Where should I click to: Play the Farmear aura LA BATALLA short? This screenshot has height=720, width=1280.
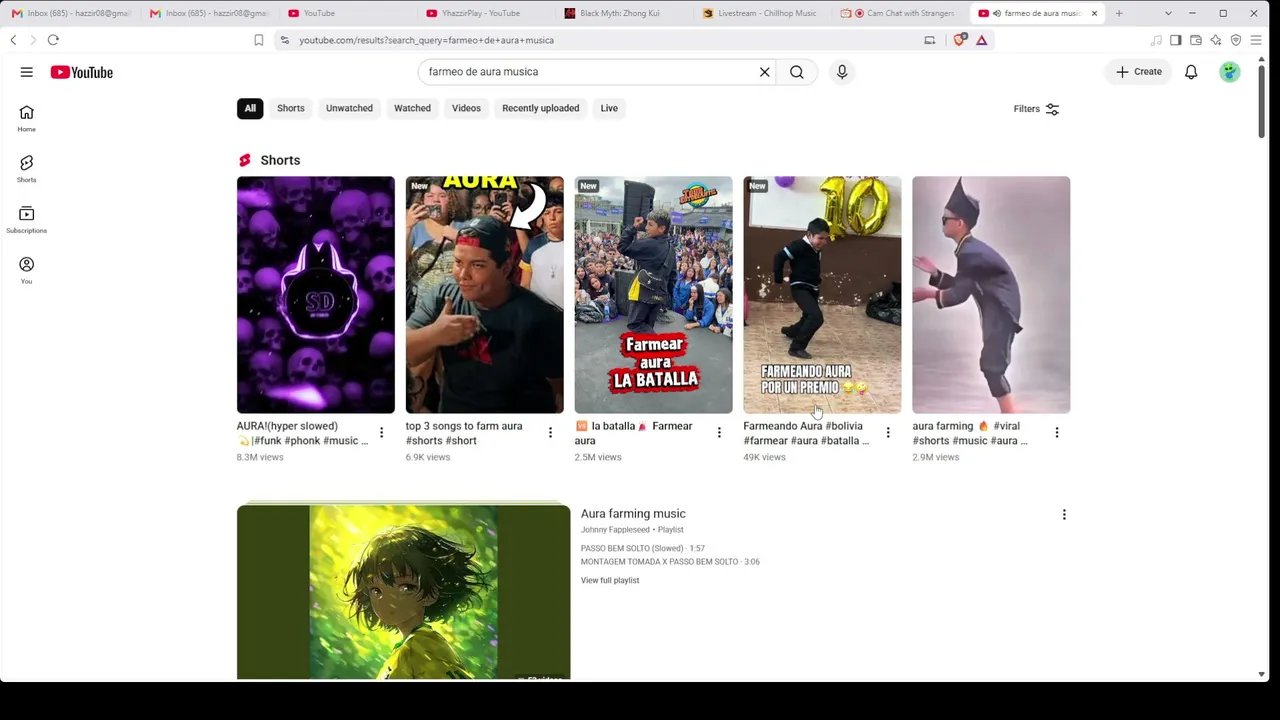654,295
